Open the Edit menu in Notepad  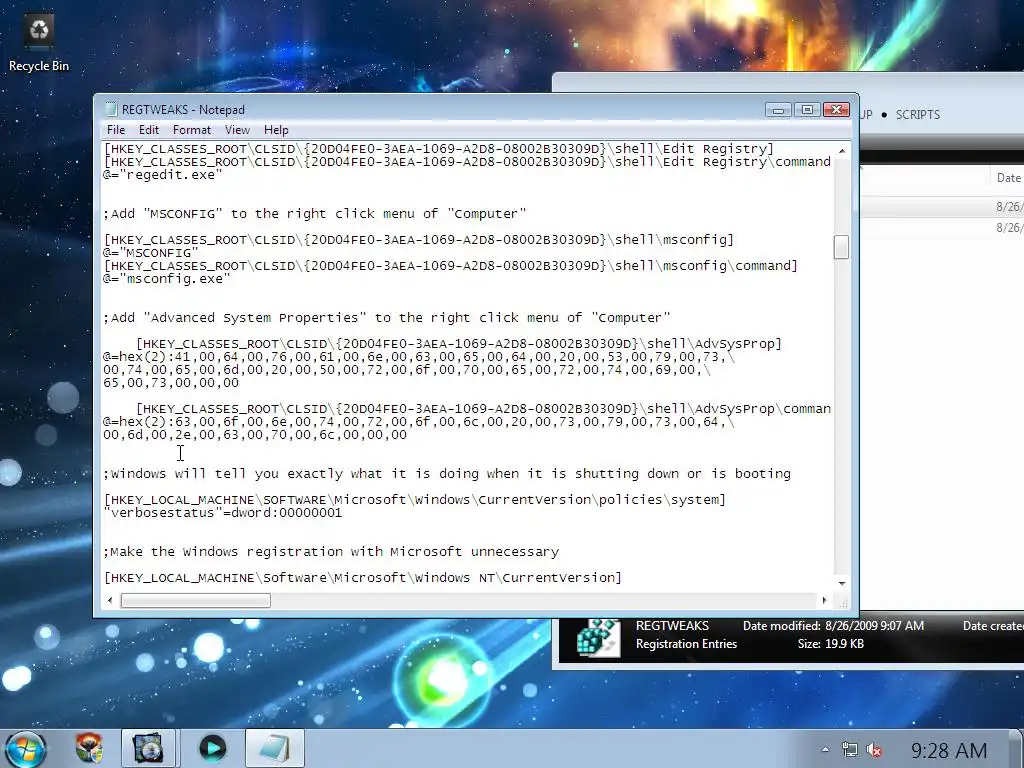[148, 130]
